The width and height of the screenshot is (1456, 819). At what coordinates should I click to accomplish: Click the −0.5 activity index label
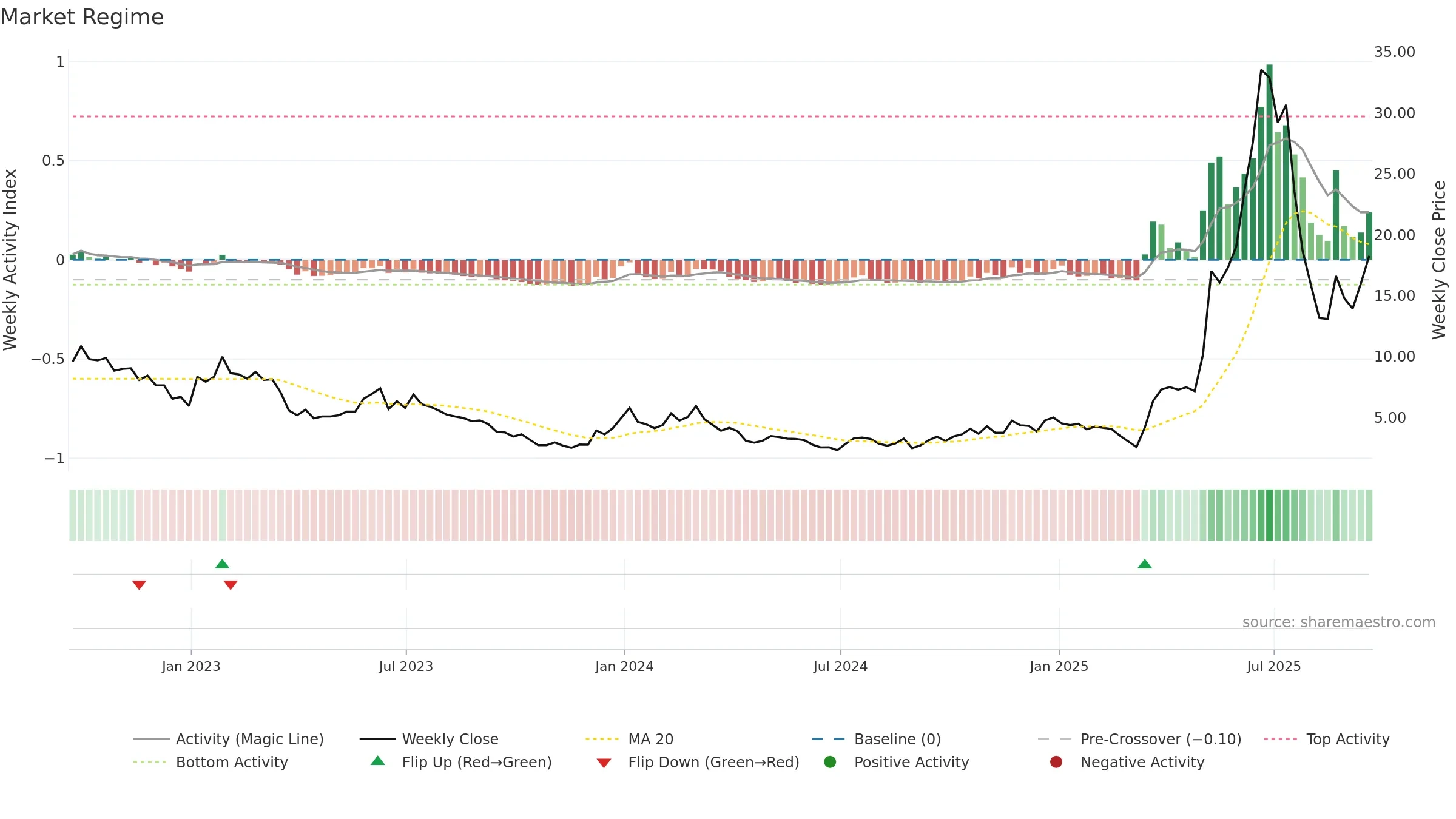click(x=47, y=359)
